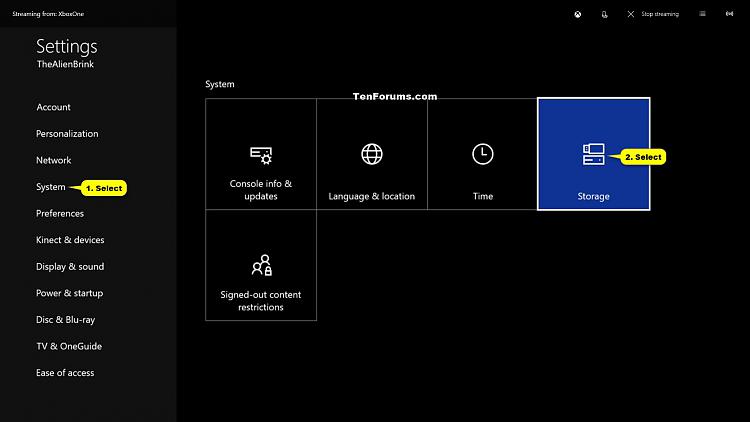Open the menu icon in the streaming bar
750x422 pixels.
coord(702,14)
